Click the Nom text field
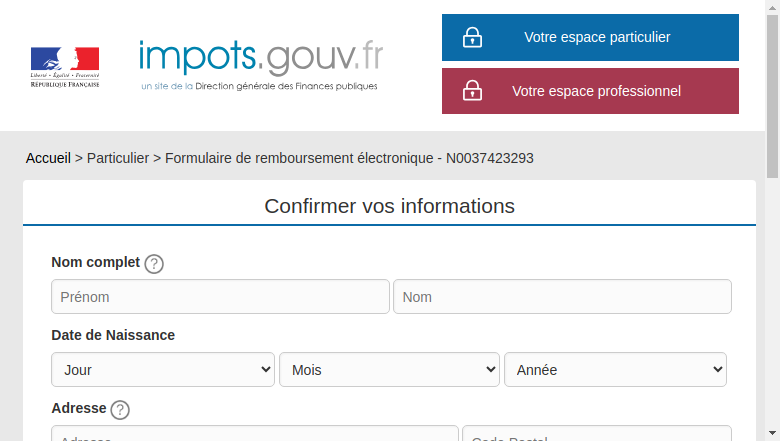This screenshot has width=780, height=441. pyautogui.click(x=562, y=296)
